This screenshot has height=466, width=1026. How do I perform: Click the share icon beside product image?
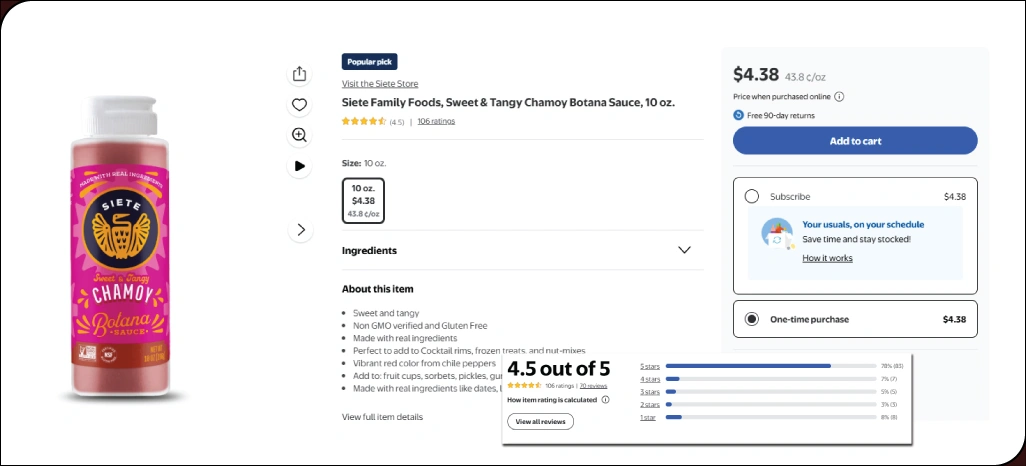[x=299, y=74]
